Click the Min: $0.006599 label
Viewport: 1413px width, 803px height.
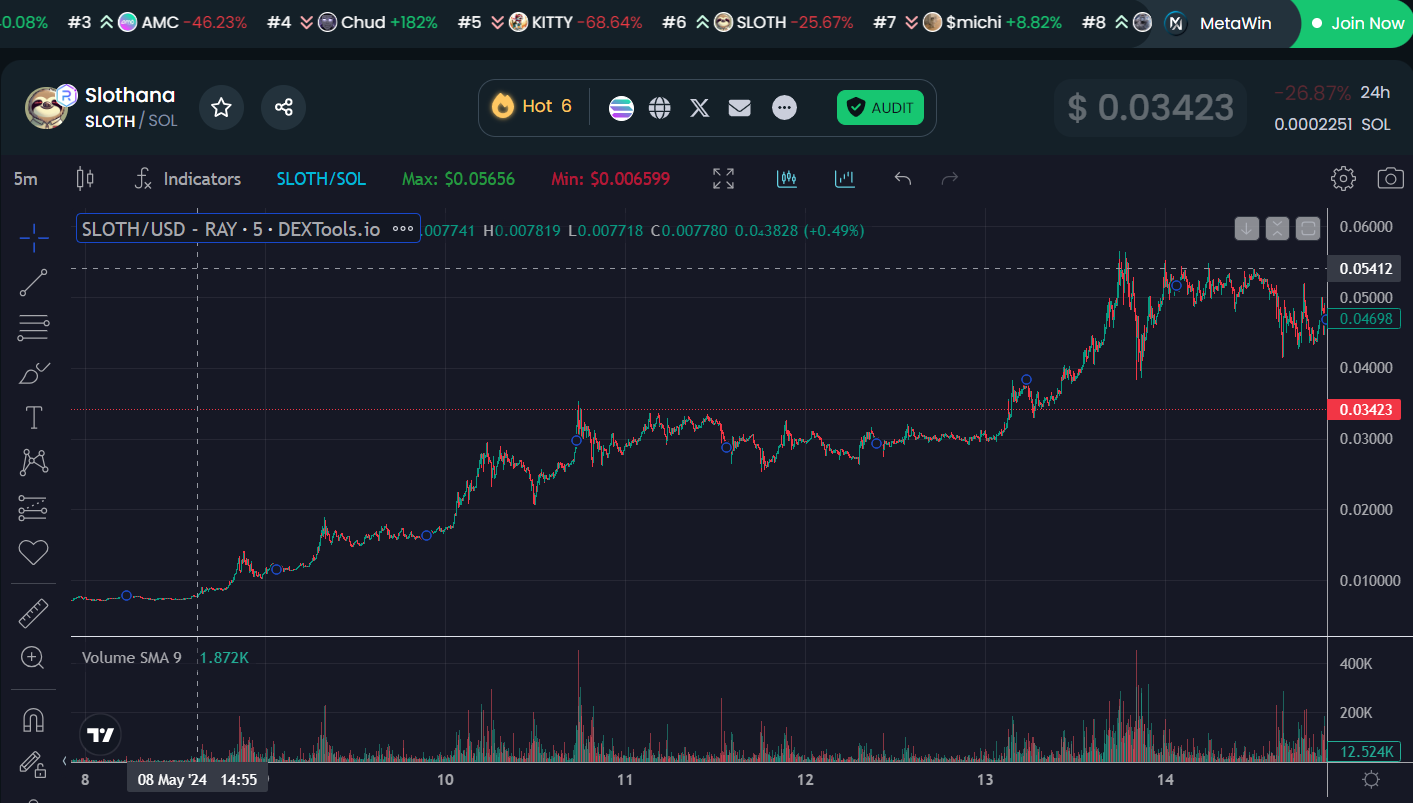tap(610, 179)
